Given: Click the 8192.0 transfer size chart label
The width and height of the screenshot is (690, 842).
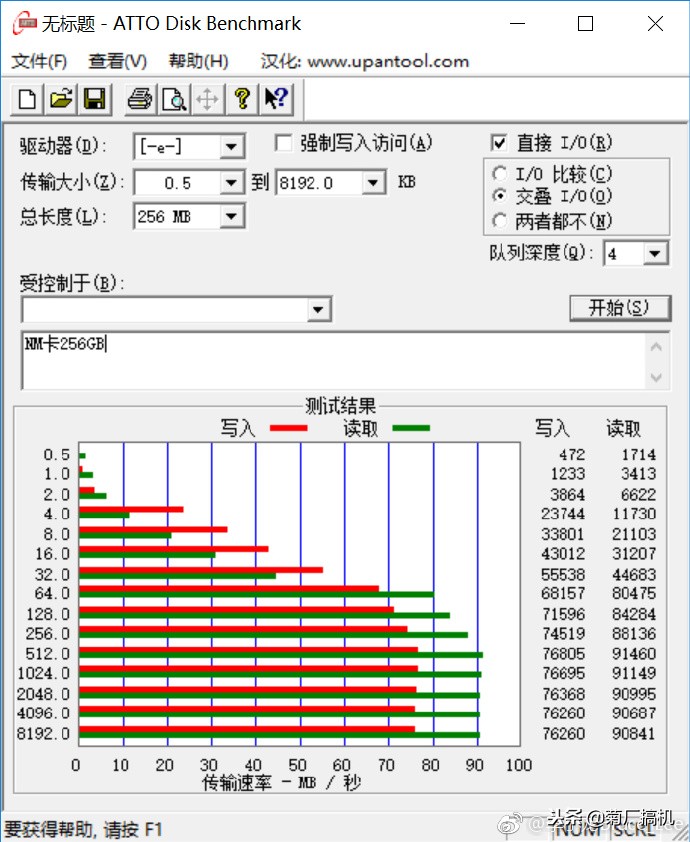Looking at the screenshot, I should pyautogui.click(x=43, y=734).
